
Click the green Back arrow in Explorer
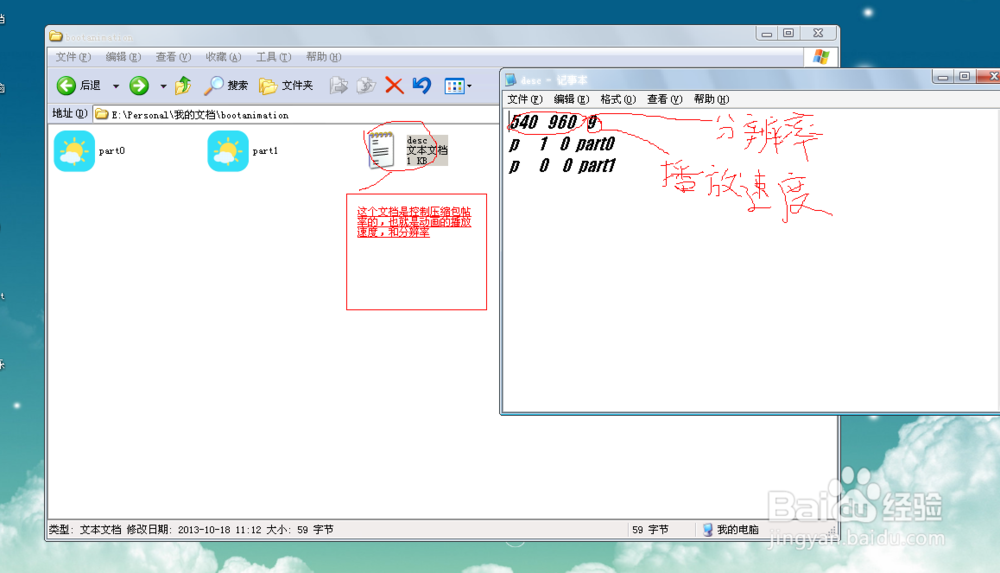coord(66,86)
